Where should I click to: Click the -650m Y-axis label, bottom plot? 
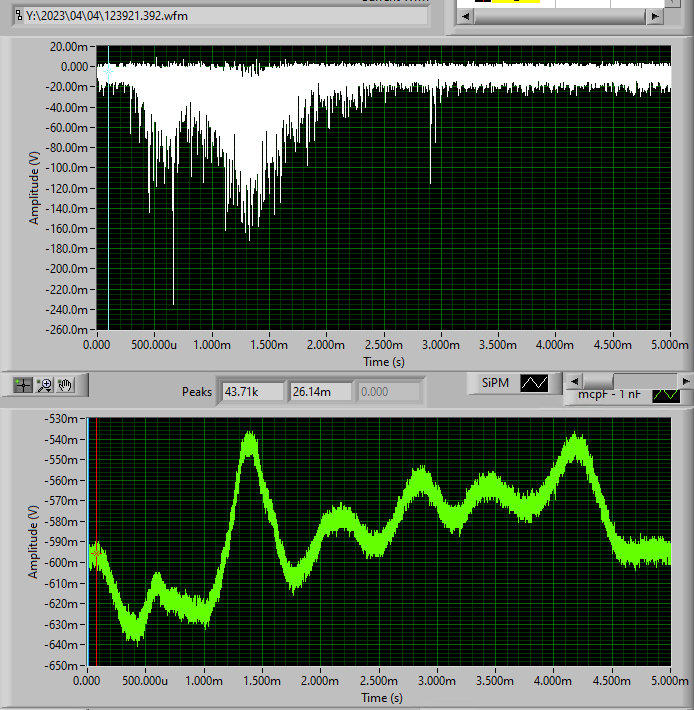point(61,666)
